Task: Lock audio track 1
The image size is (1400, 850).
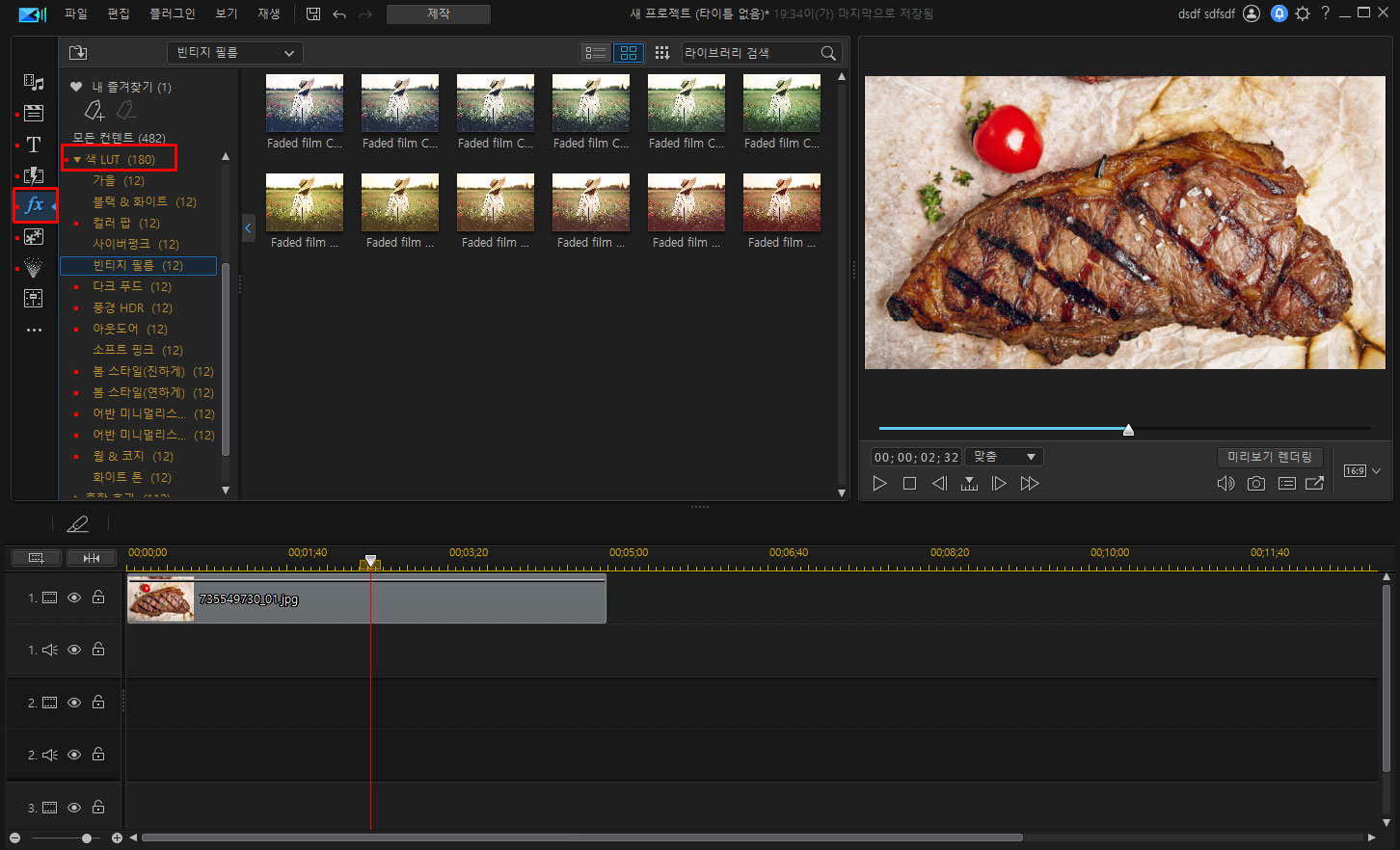Action: [98, 650]
